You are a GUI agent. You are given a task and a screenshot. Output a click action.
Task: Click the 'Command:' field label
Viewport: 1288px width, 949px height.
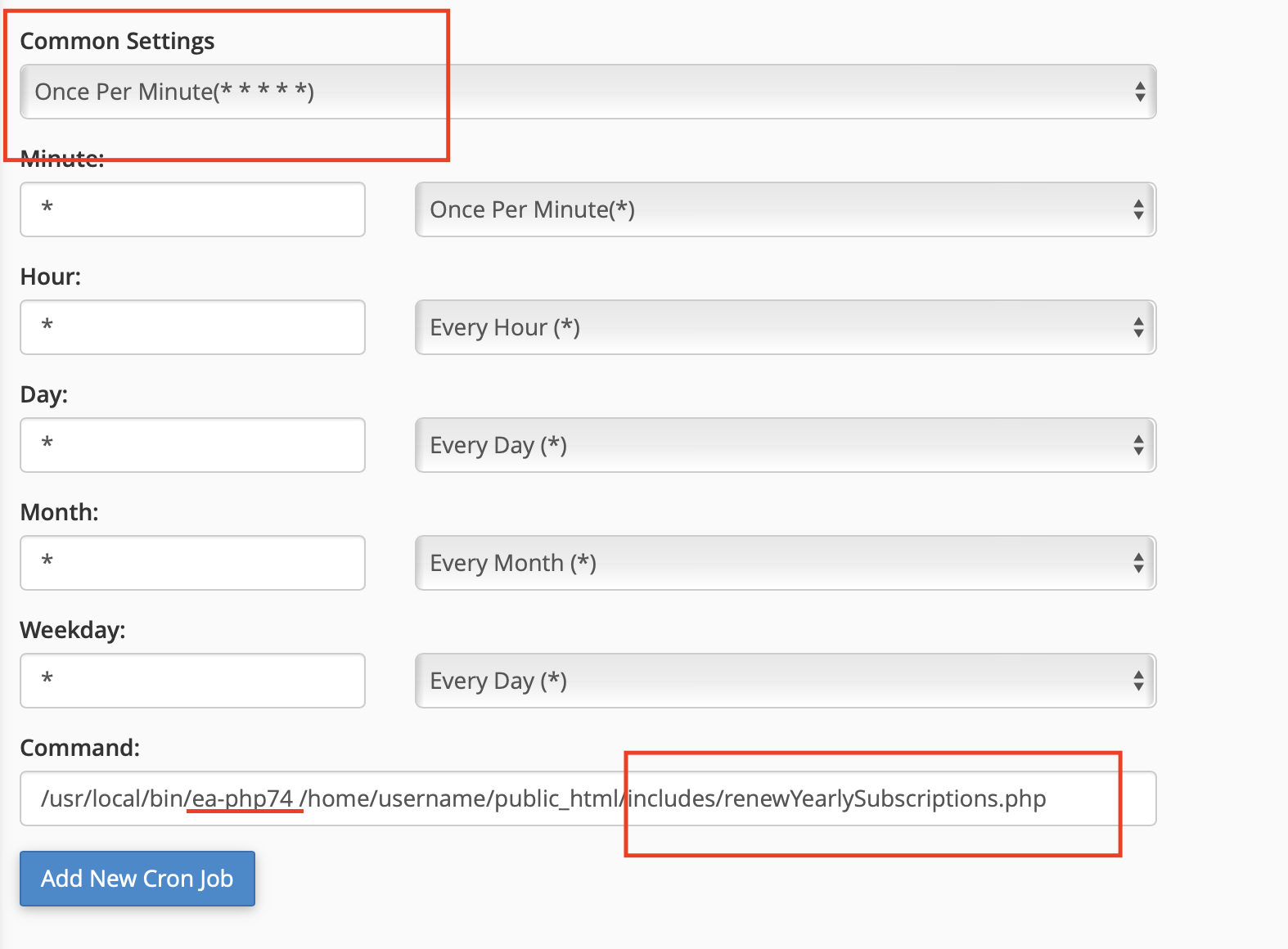coord(79,748)
